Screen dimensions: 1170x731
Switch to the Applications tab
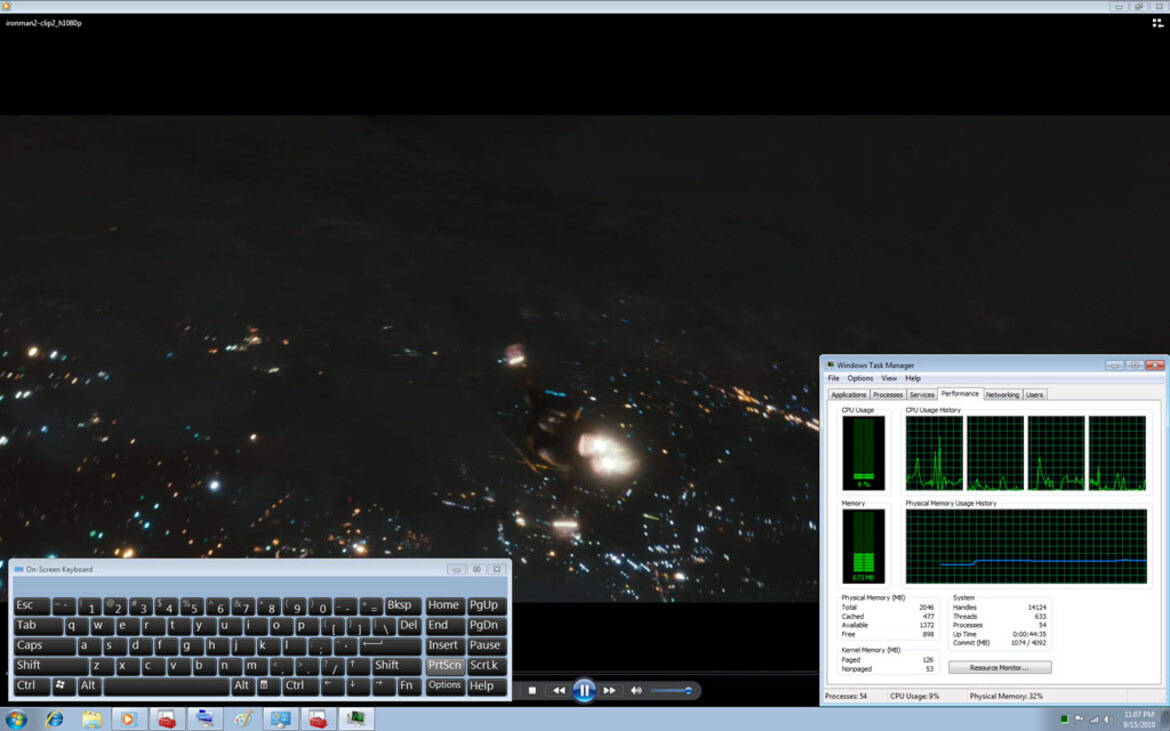[848, 395]
